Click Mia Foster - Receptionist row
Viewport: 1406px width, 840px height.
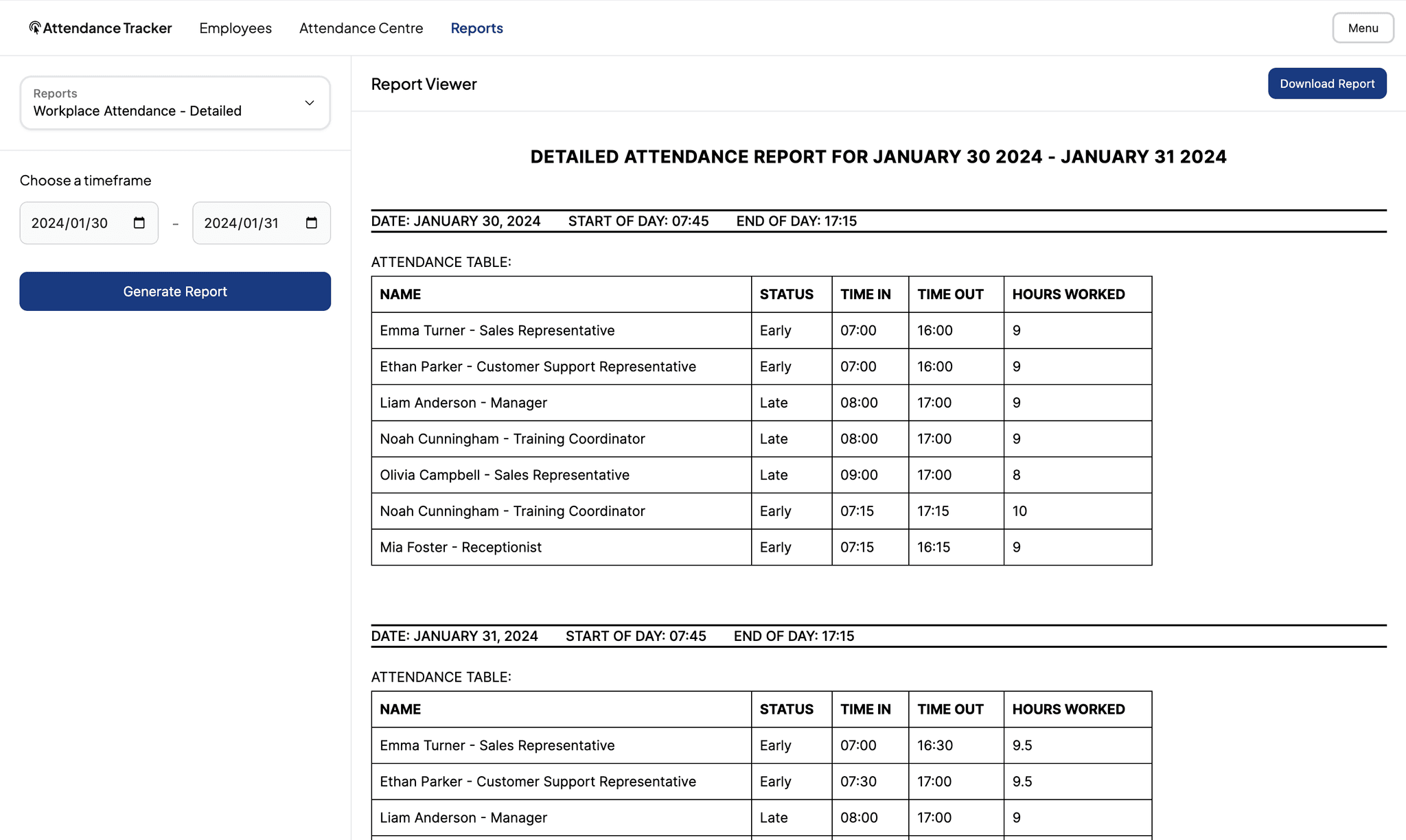point(460,547)
